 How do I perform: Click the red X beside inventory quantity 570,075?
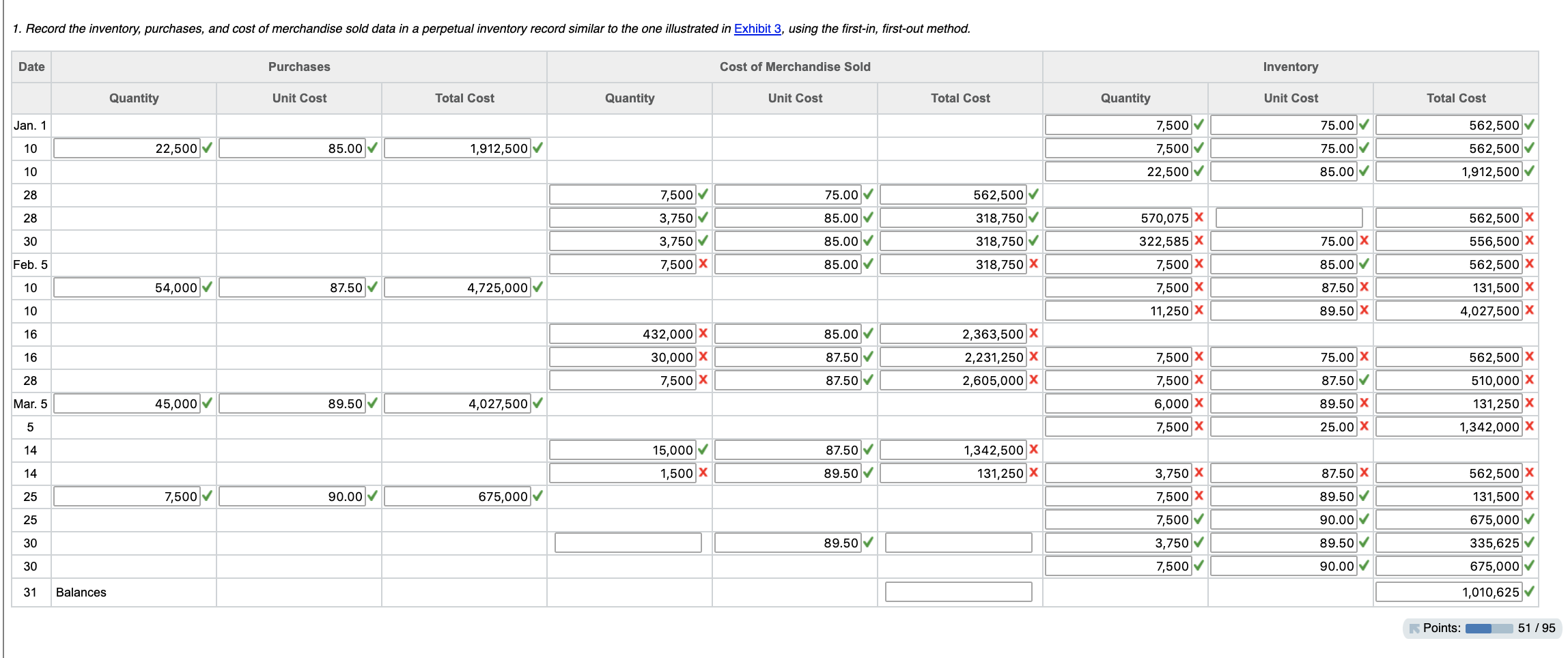pos(1200,218)
